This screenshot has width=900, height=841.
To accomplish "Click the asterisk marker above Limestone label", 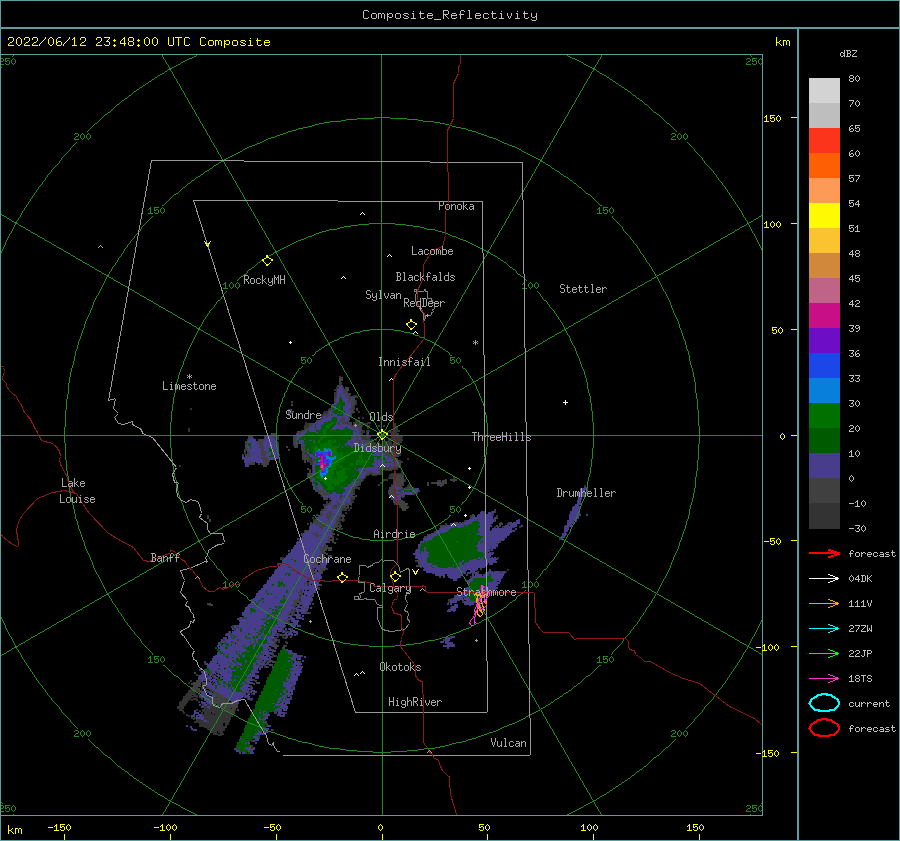I will pos(189,377).
